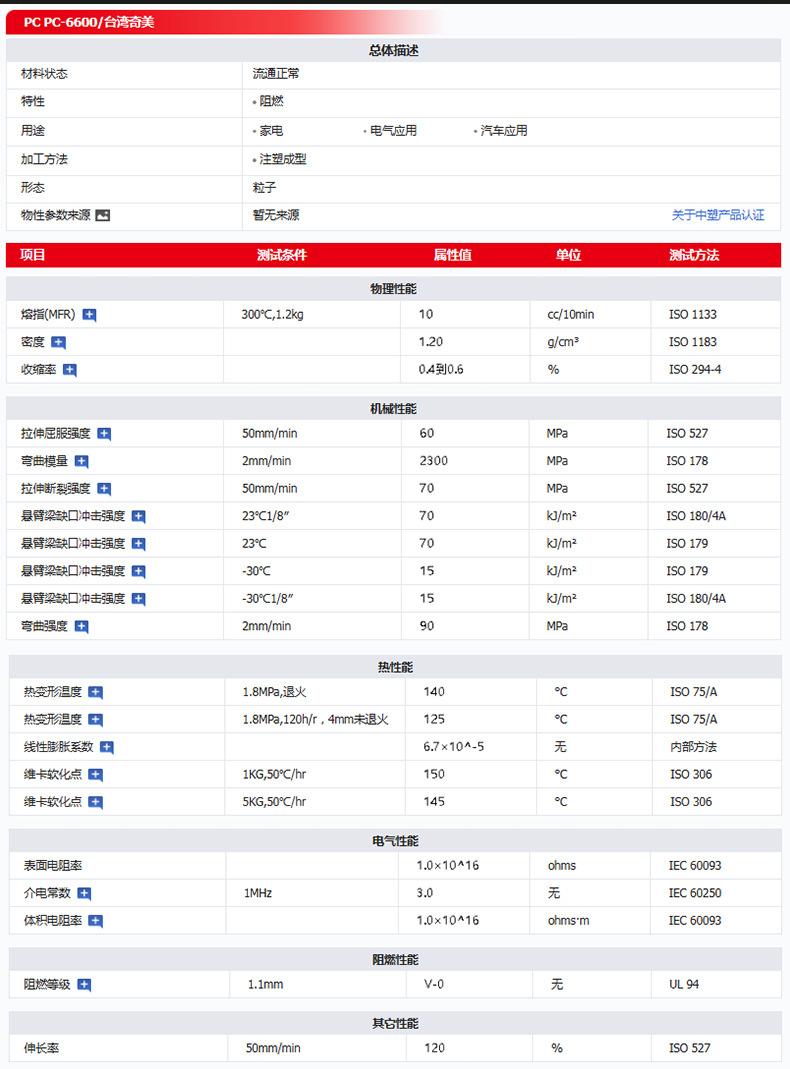Click plus icon in 悬臂梁缺口冲击强度 23°C ISO 179 row
The width and height of the screenshot is (790, 1069).
138,544
